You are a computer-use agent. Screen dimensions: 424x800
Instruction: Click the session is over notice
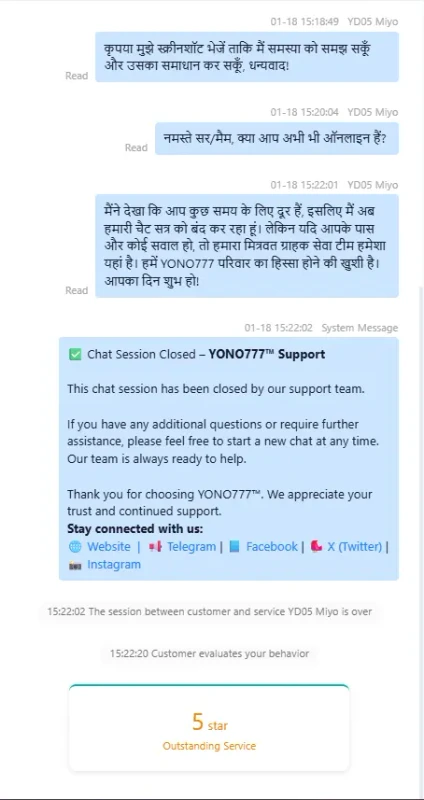coord(209,611)
